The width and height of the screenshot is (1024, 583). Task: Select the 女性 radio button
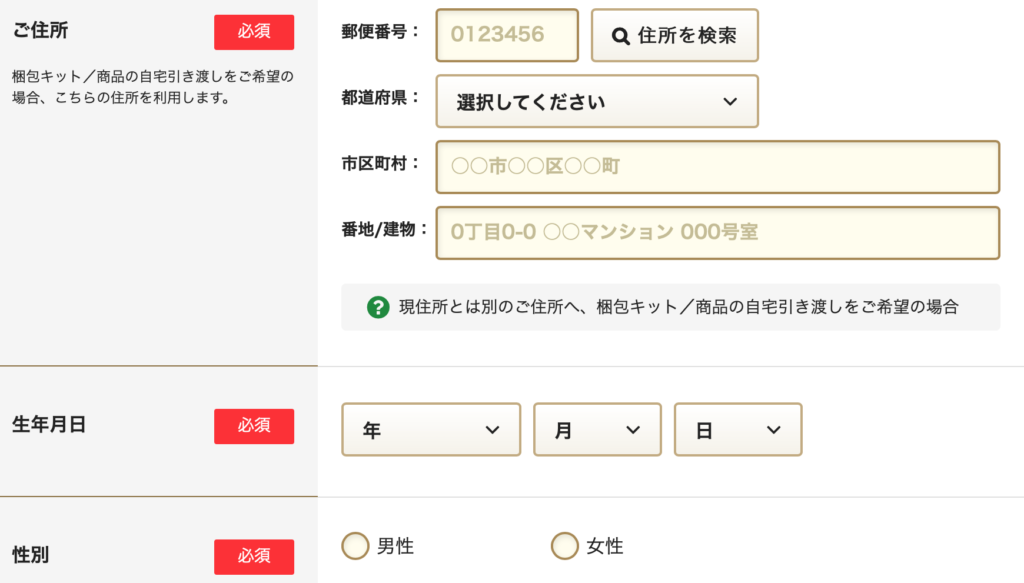coord(565,546)
